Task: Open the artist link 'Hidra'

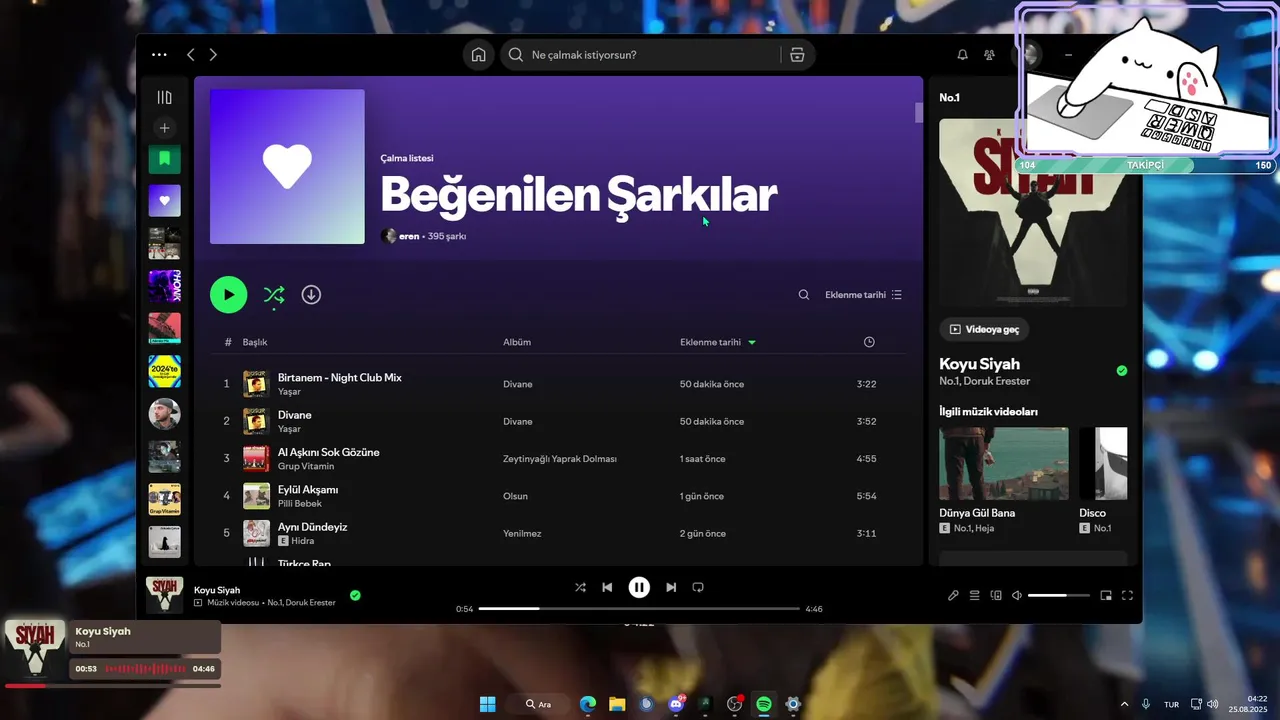Action: point(303,541)
